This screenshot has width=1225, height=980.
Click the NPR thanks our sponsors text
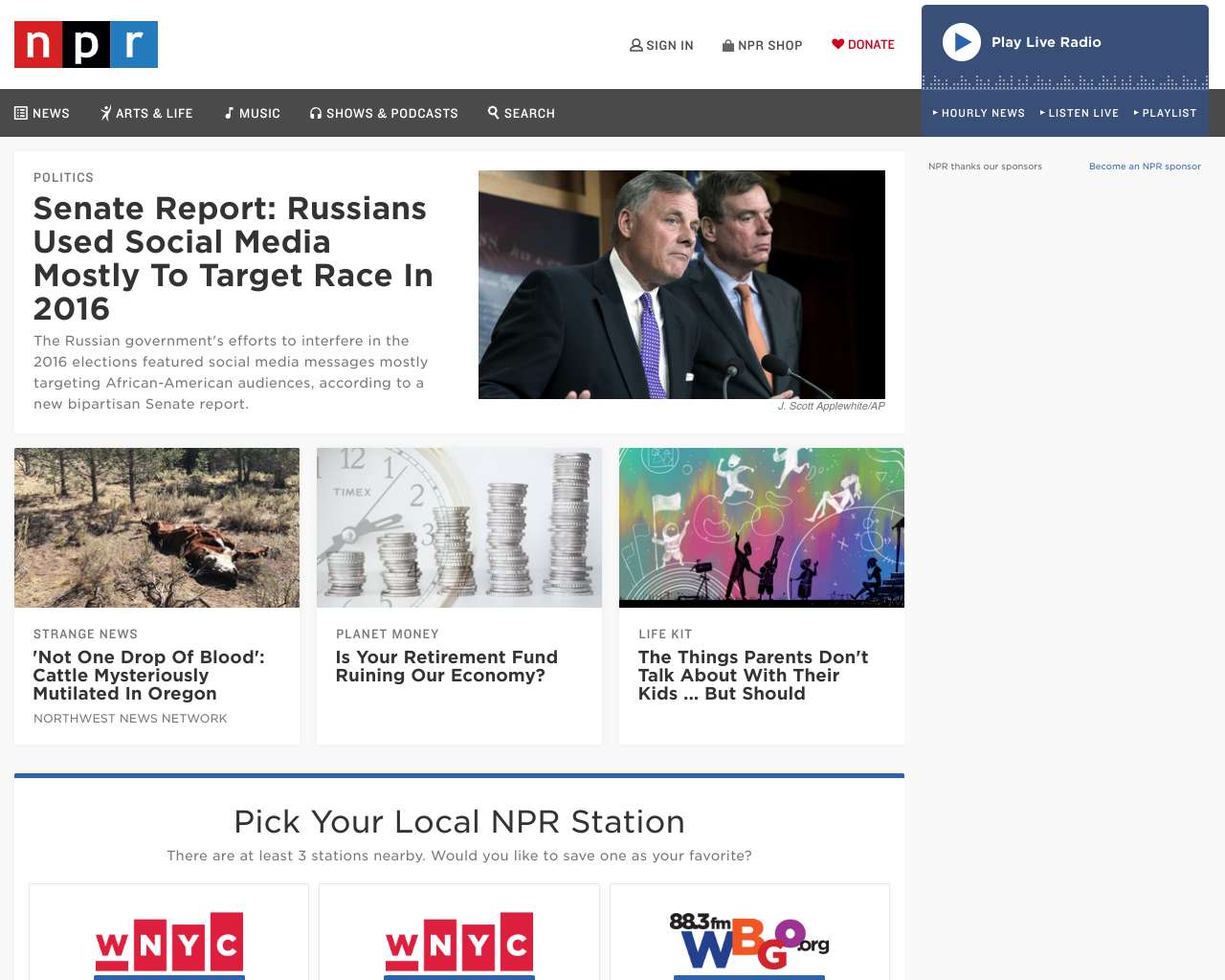pyautogui.click(x=985, y=167)
